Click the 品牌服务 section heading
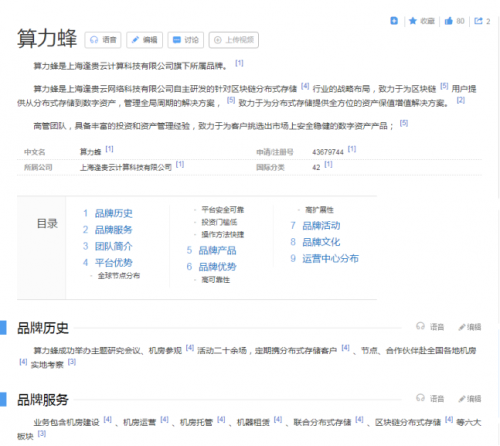500x446 pixels. click(43, 400)
